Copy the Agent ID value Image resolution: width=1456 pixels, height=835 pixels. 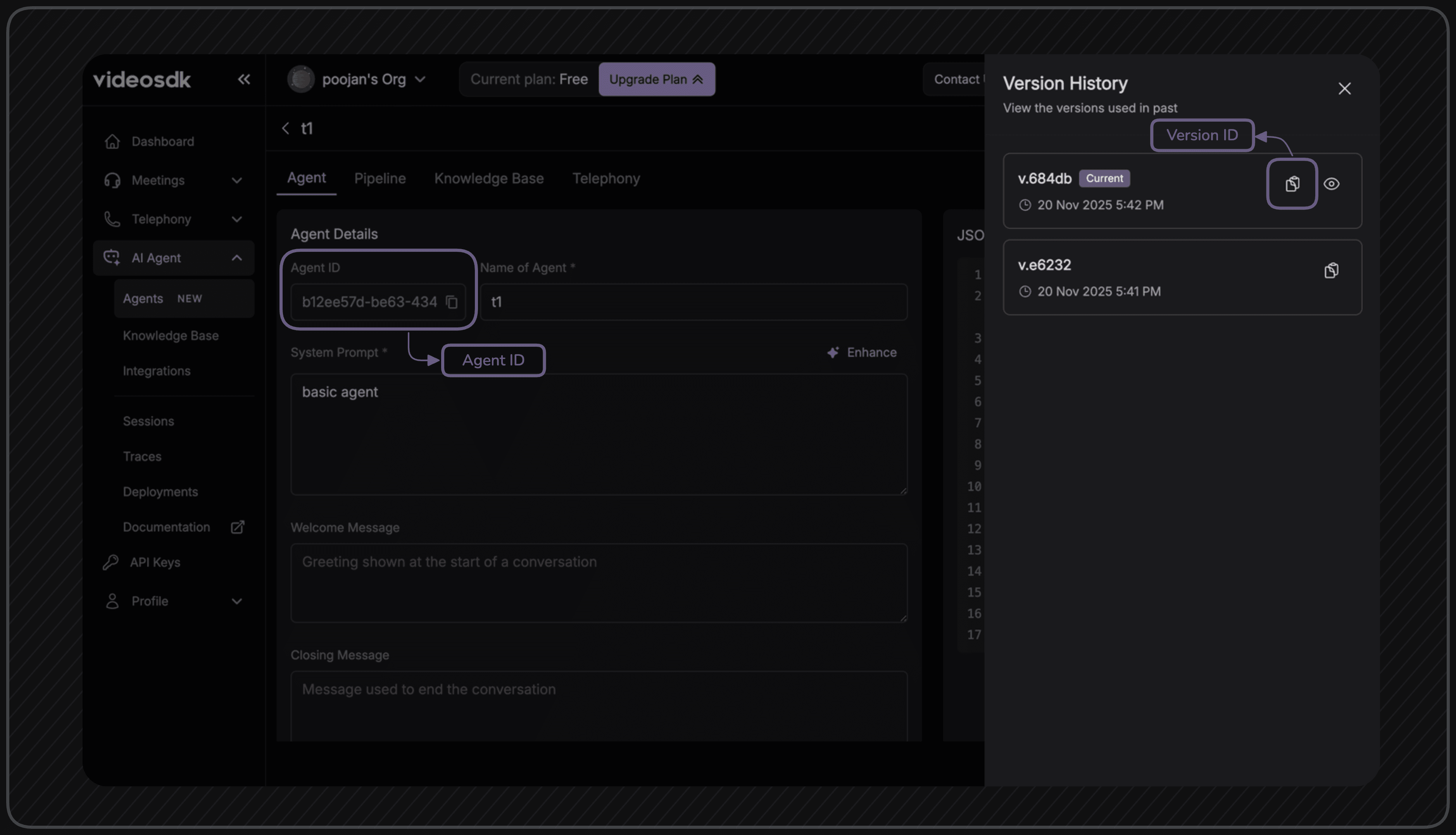(452, 302)
